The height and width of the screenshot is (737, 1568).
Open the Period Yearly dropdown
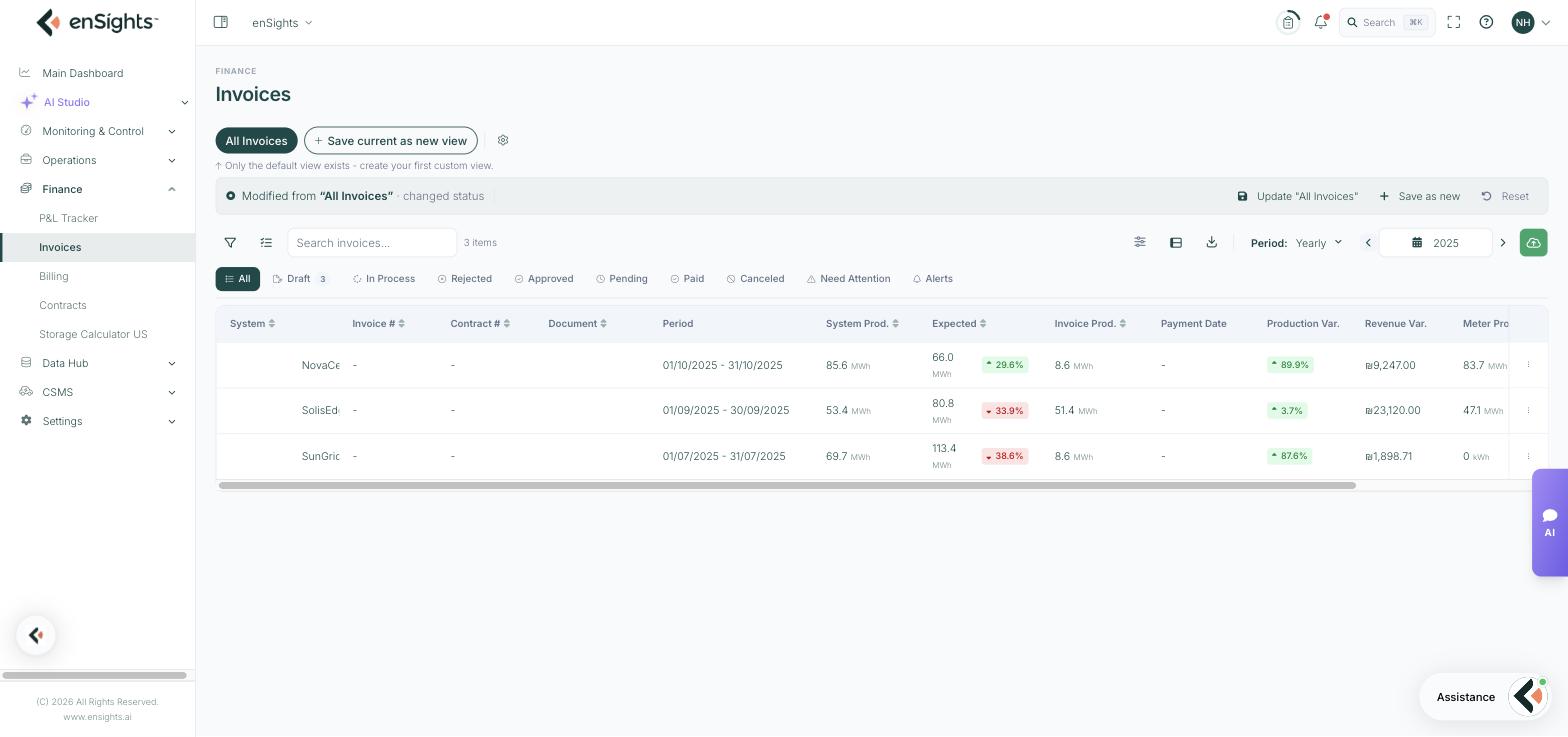tap(1319, 243)
